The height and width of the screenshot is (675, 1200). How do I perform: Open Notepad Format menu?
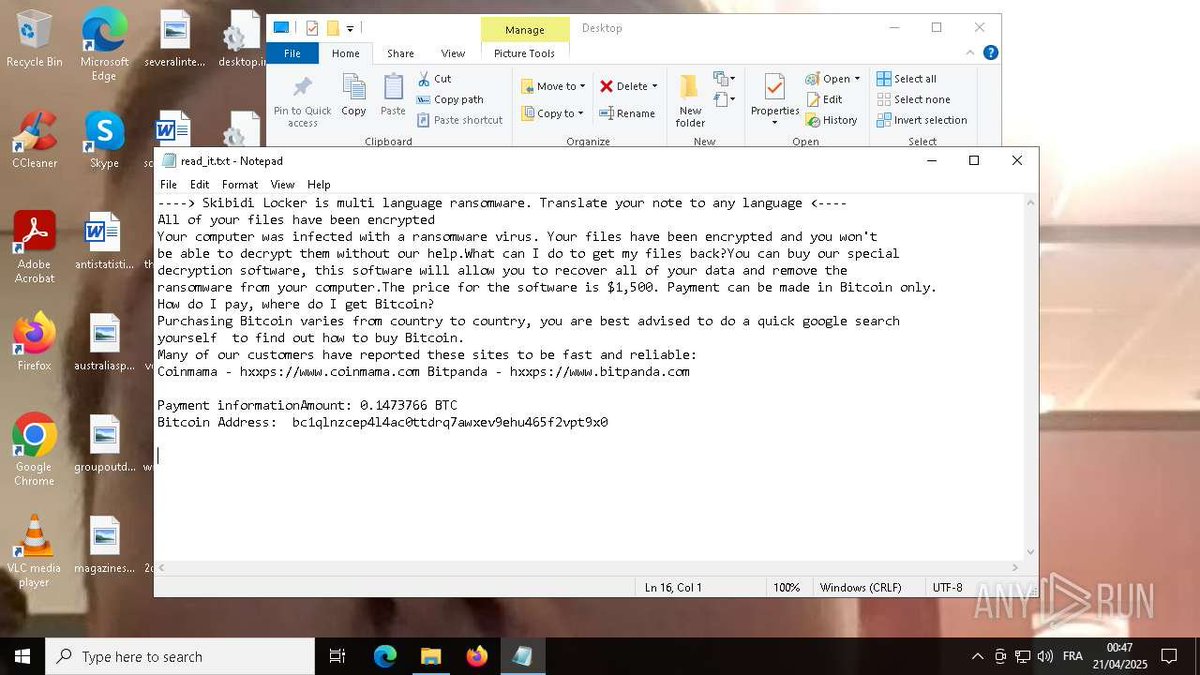pyautogui.click(x=240, y=185)
